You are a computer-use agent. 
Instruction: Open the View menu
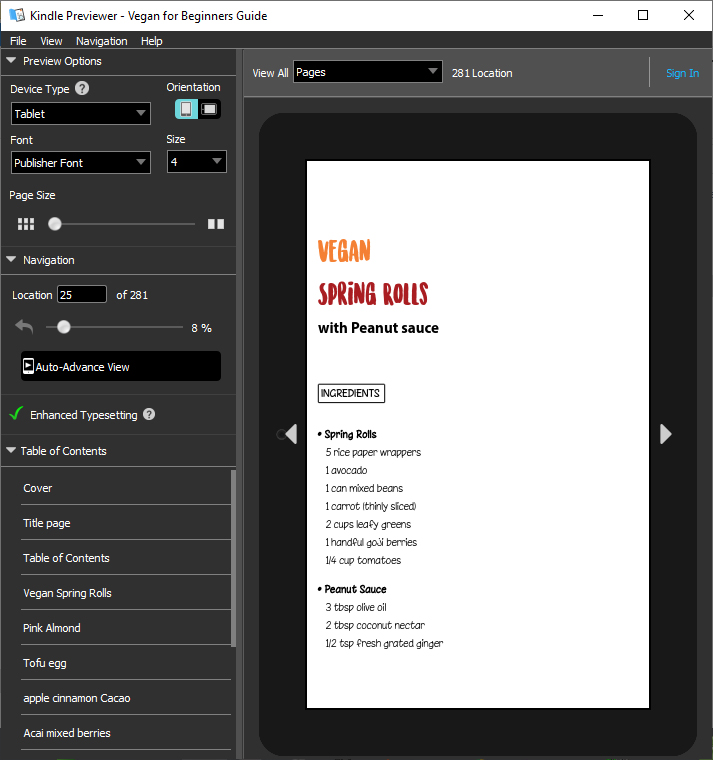(x=51, y=41)
